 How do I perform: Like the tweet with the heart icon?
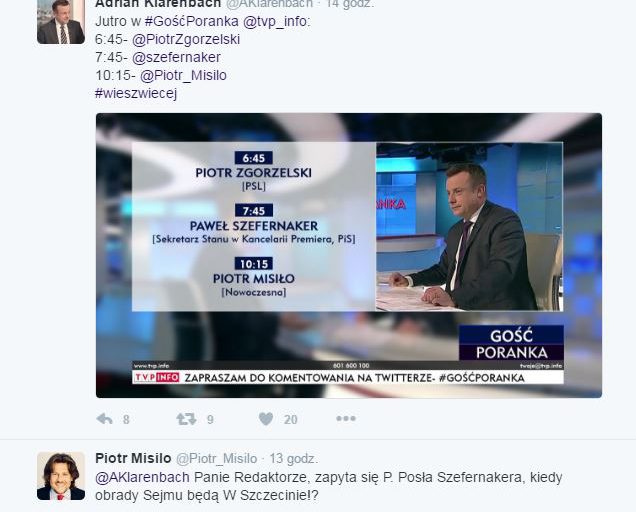coord(266,419)
